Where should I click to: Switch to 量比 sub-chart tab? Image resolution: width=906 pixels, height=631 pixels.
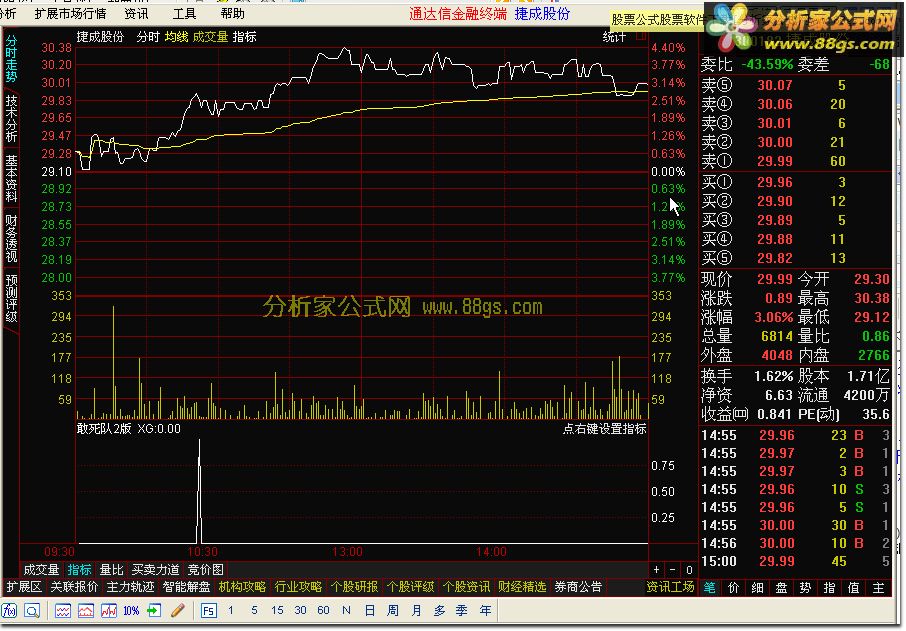112,570
